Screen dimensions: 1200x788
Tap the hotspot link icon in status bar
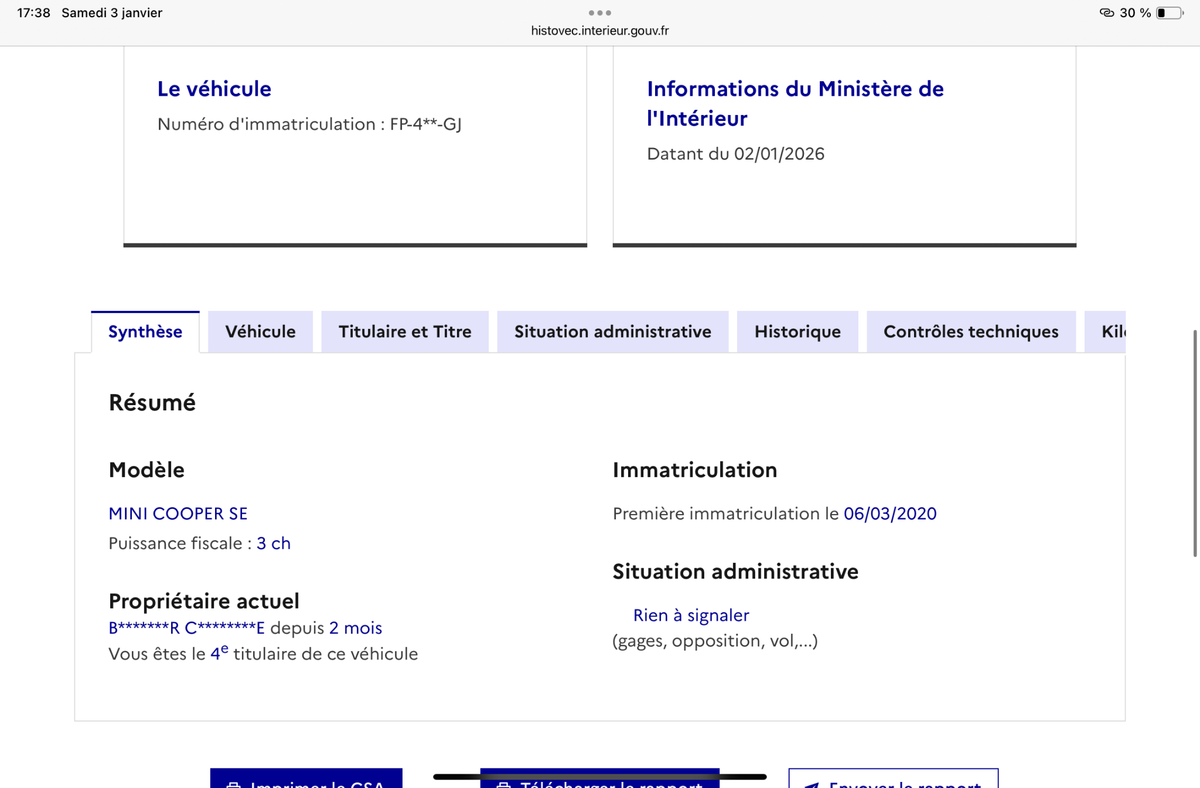click(x=1107, y=13)
